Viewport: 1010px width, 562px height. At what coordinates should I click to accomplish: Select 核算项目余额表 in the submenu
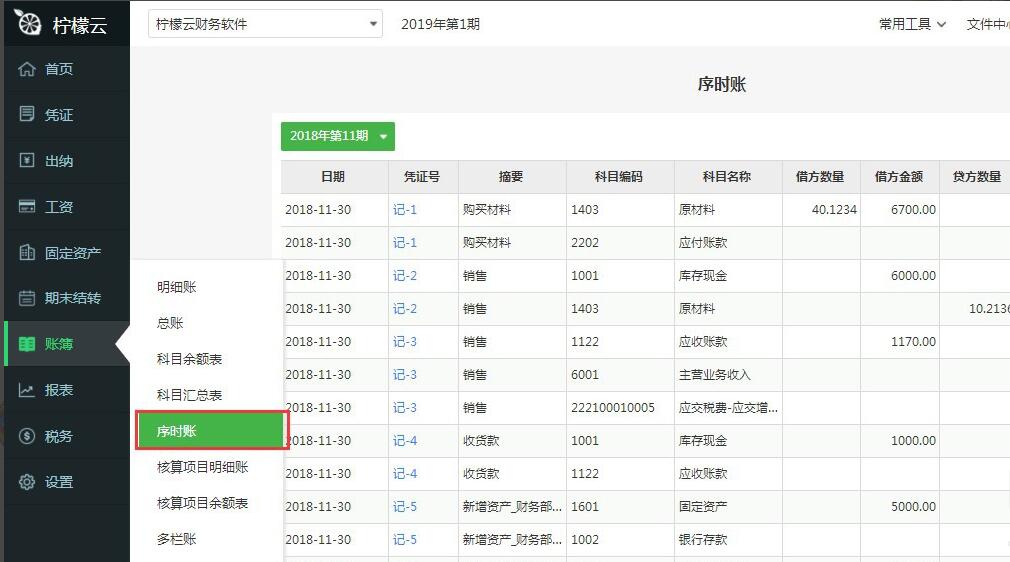pyautogui.click(x=202, y=503)
